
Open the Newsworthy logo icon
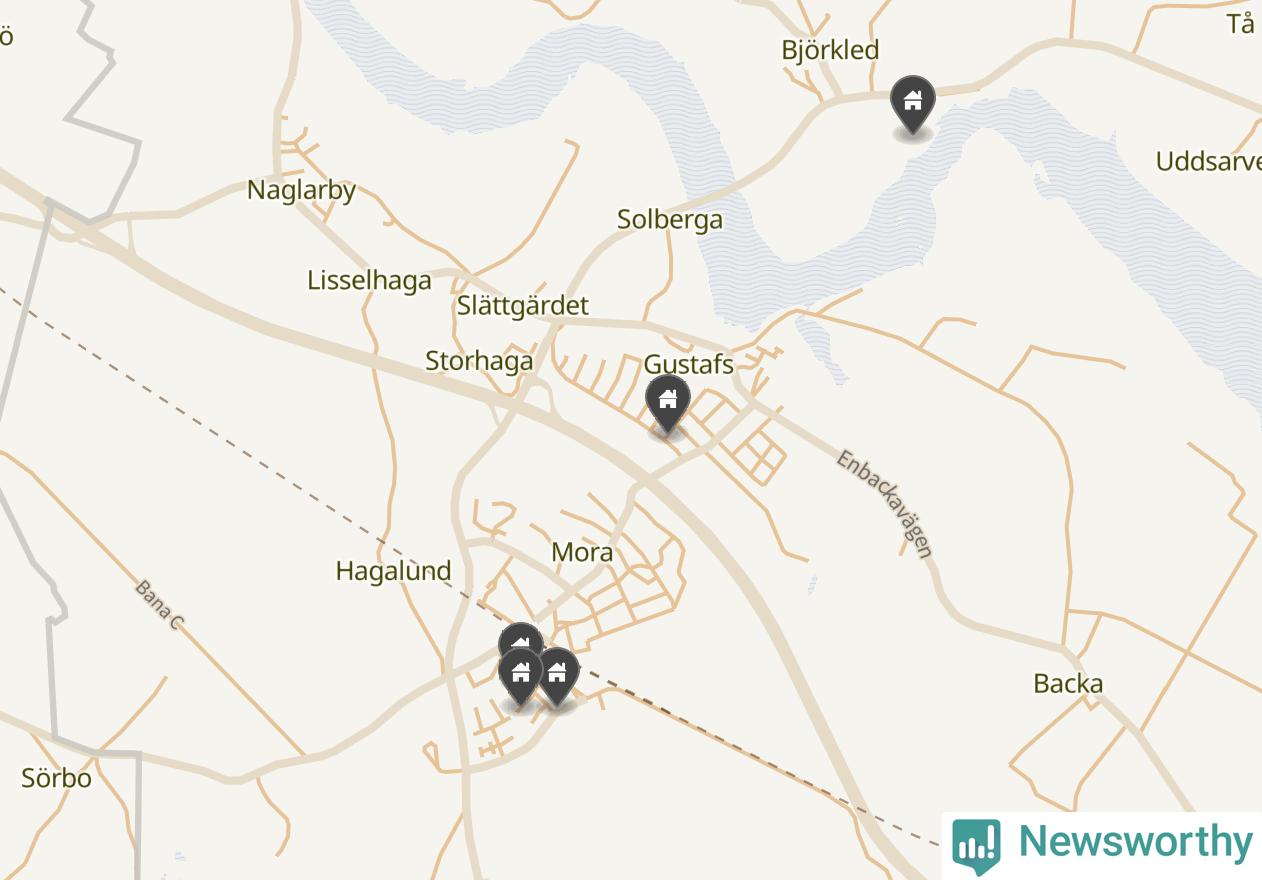pyautogui.click(x=976, y=846)
